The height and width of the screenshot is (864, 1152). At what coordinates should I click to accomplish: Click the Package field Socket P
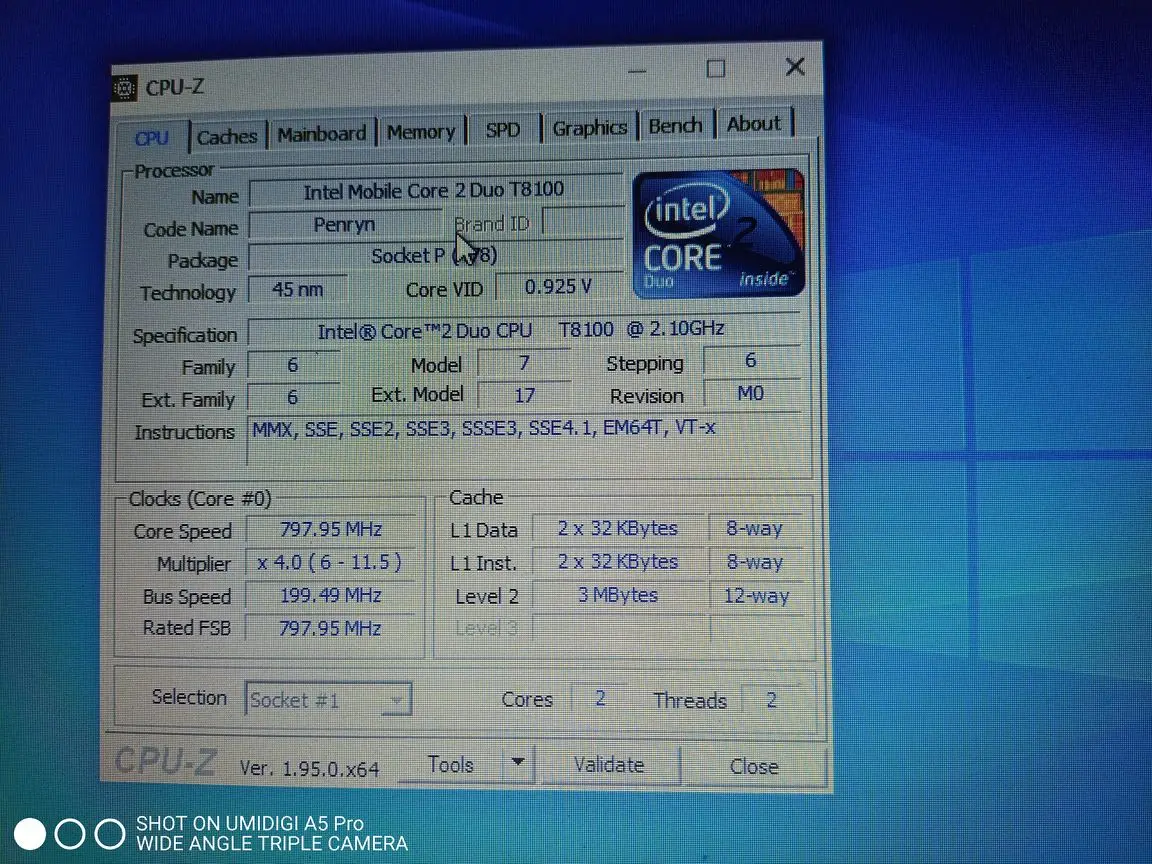pos(434,256)
